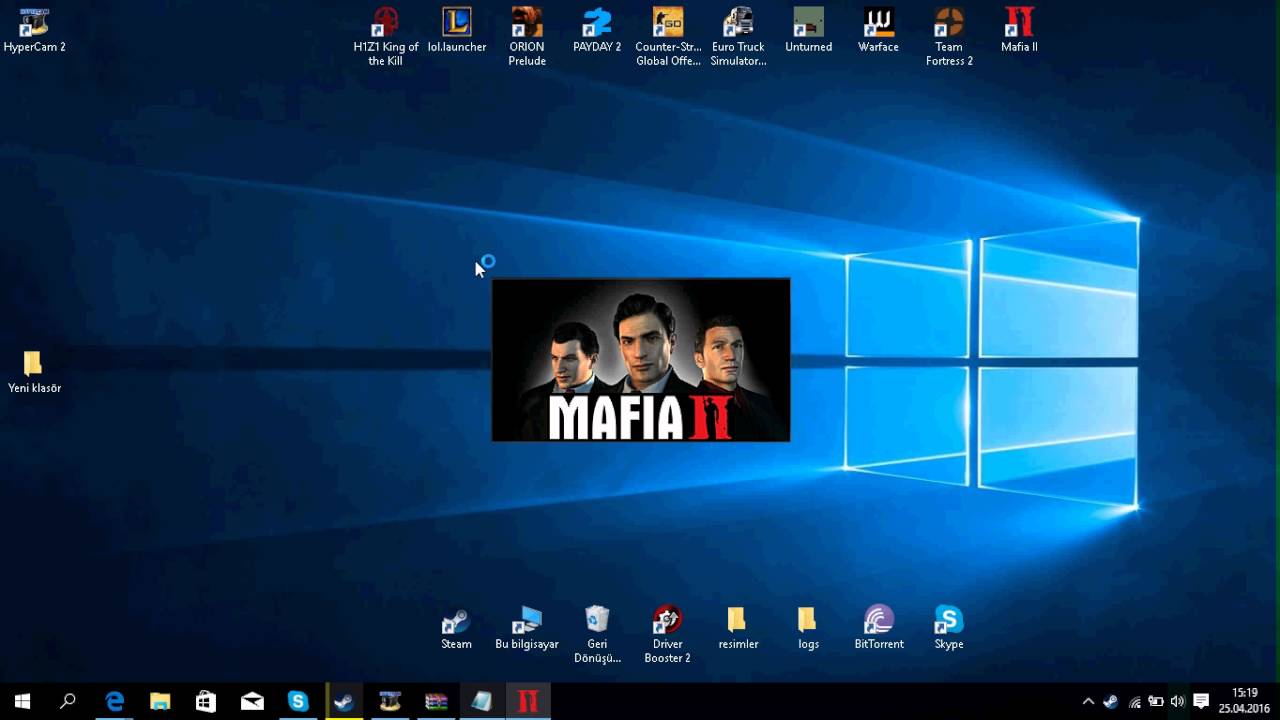Open the Action Center notifications

pos(1201,701)
